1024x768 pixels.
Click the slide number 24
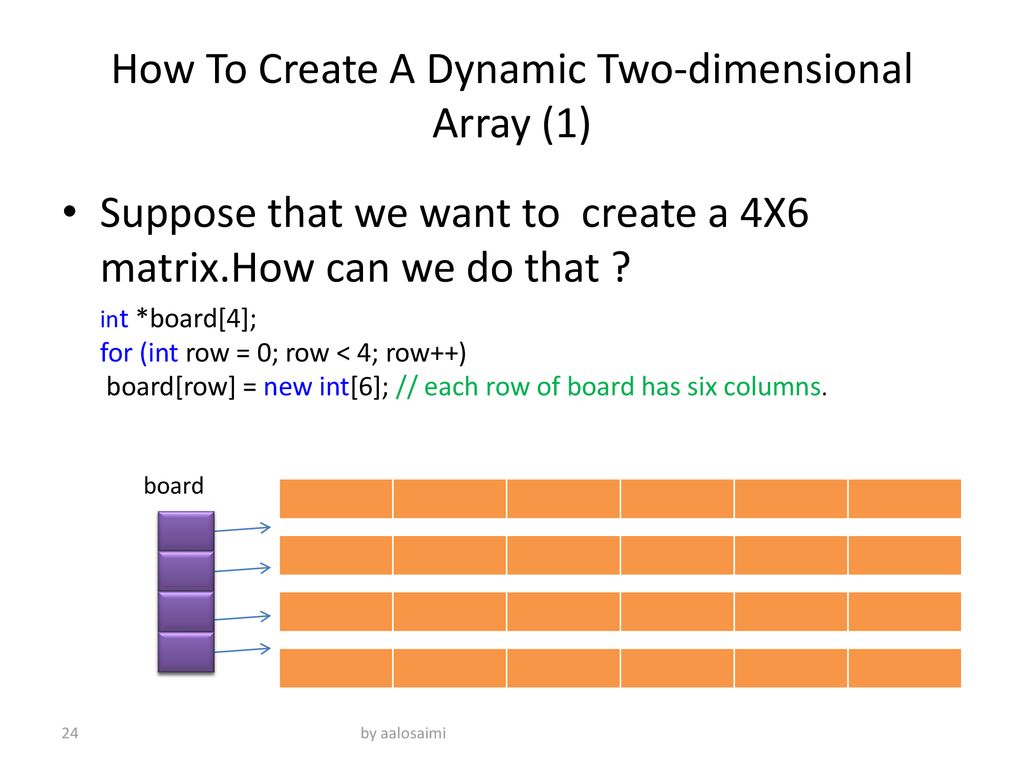tap(70, 733)
